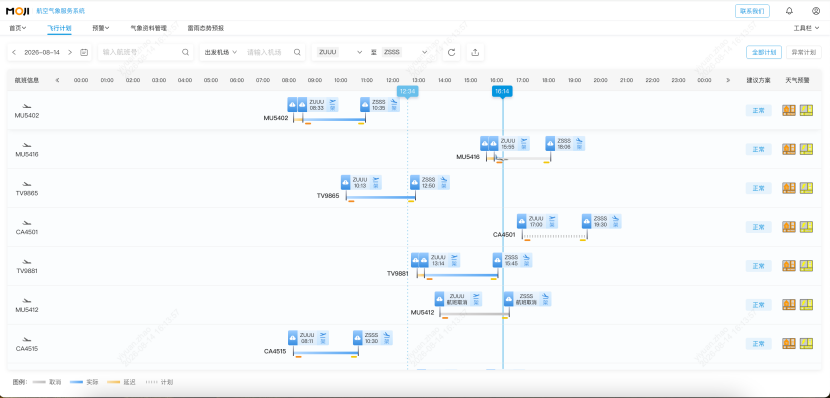Click 正常 suggestion for CA4515
Image resolution: width=830 pixels, height=398 pixels.
pyautogui.click(x=759, y=343)
